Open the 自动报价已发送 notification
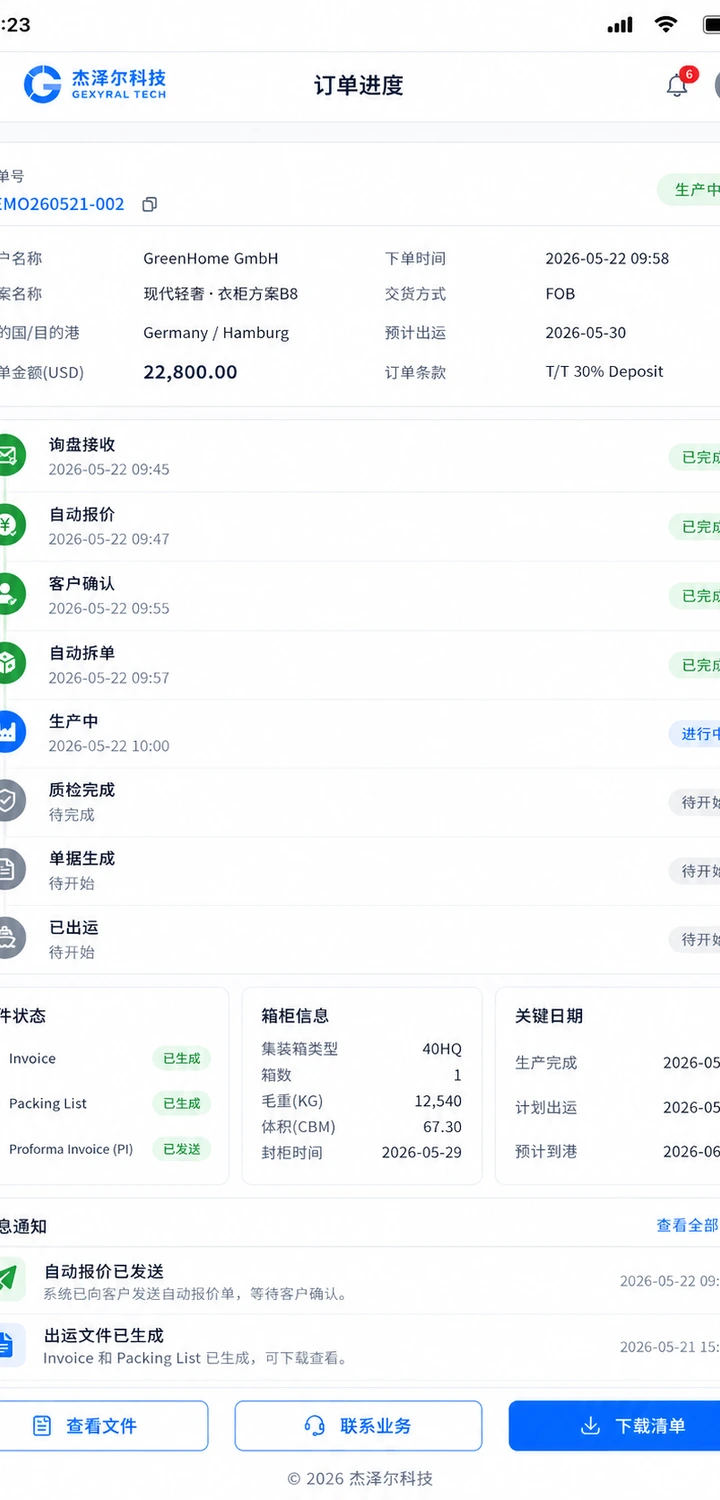This screenshot has width=720, height=1500. pyautogui.click(x=360, y=1281)
